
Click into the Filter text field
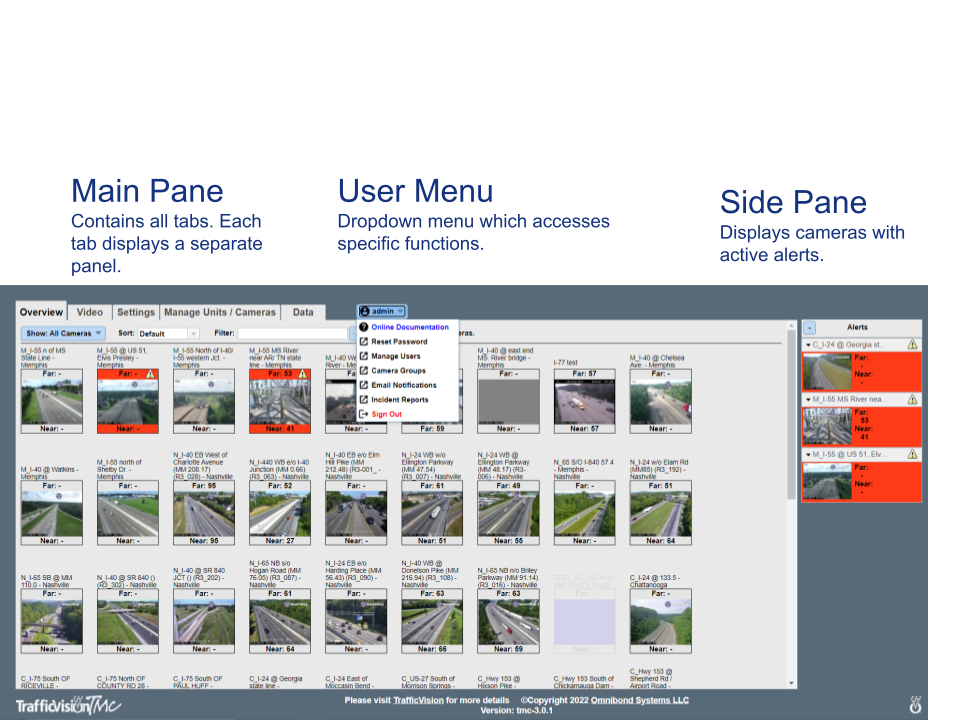(x=293, y=333)
